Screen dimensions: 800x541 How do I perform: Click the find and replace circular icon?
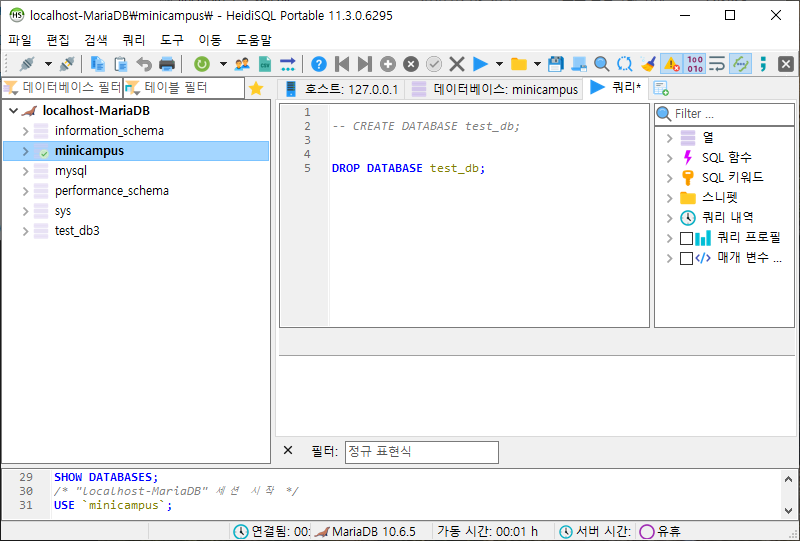pos(624,64)
